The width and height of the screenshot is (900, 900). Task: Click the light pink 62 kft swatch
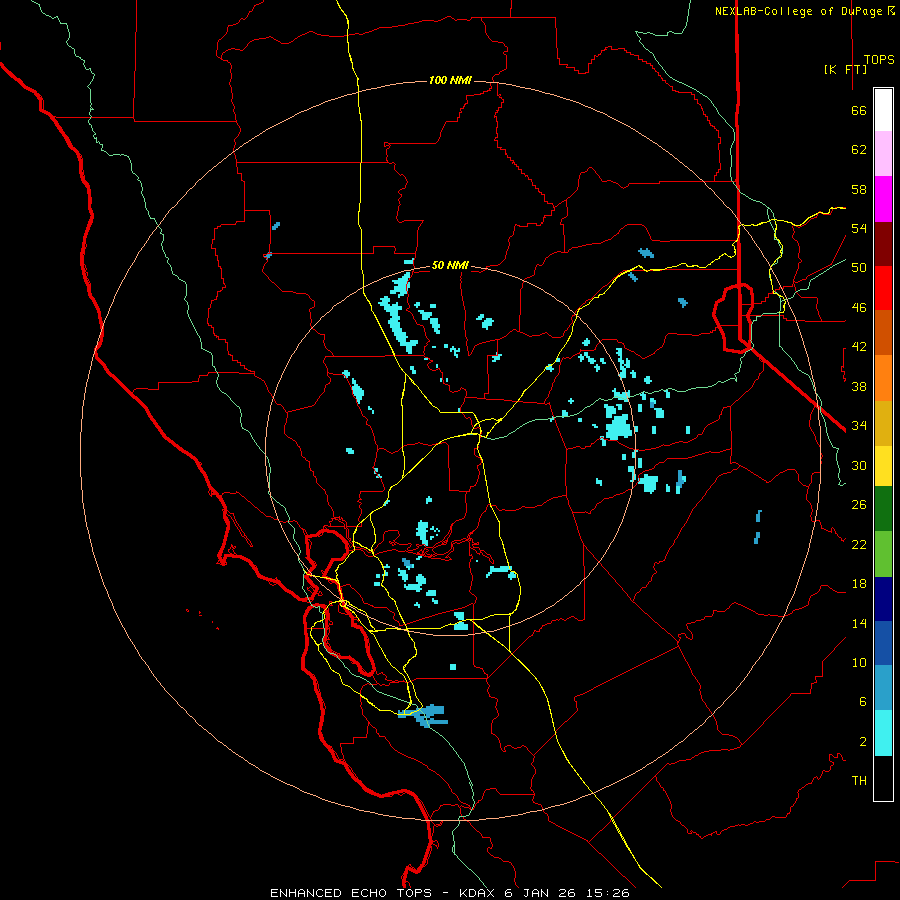883,153
